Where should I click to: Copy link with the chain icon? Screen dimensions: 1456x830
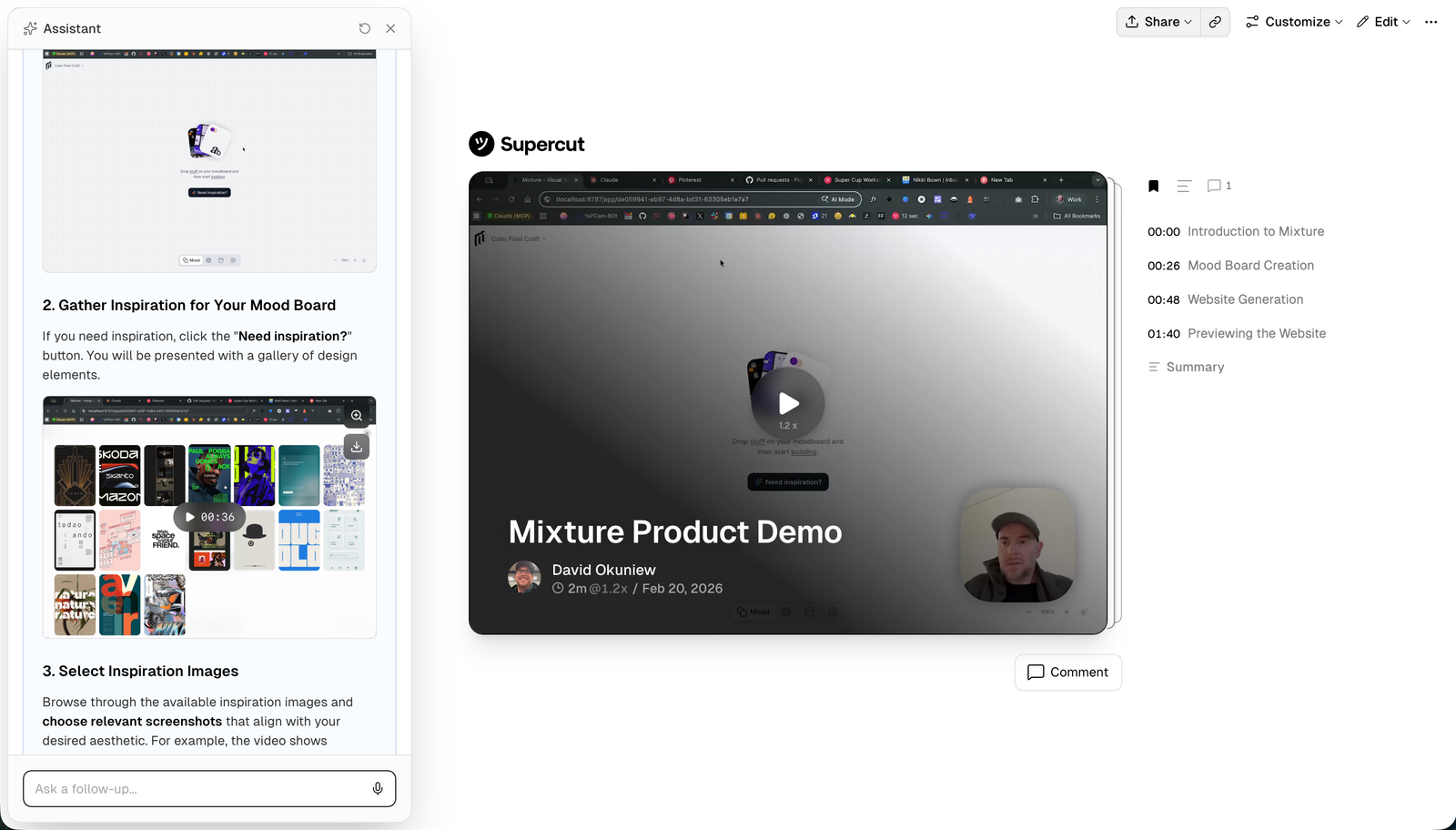point(1215,22)
